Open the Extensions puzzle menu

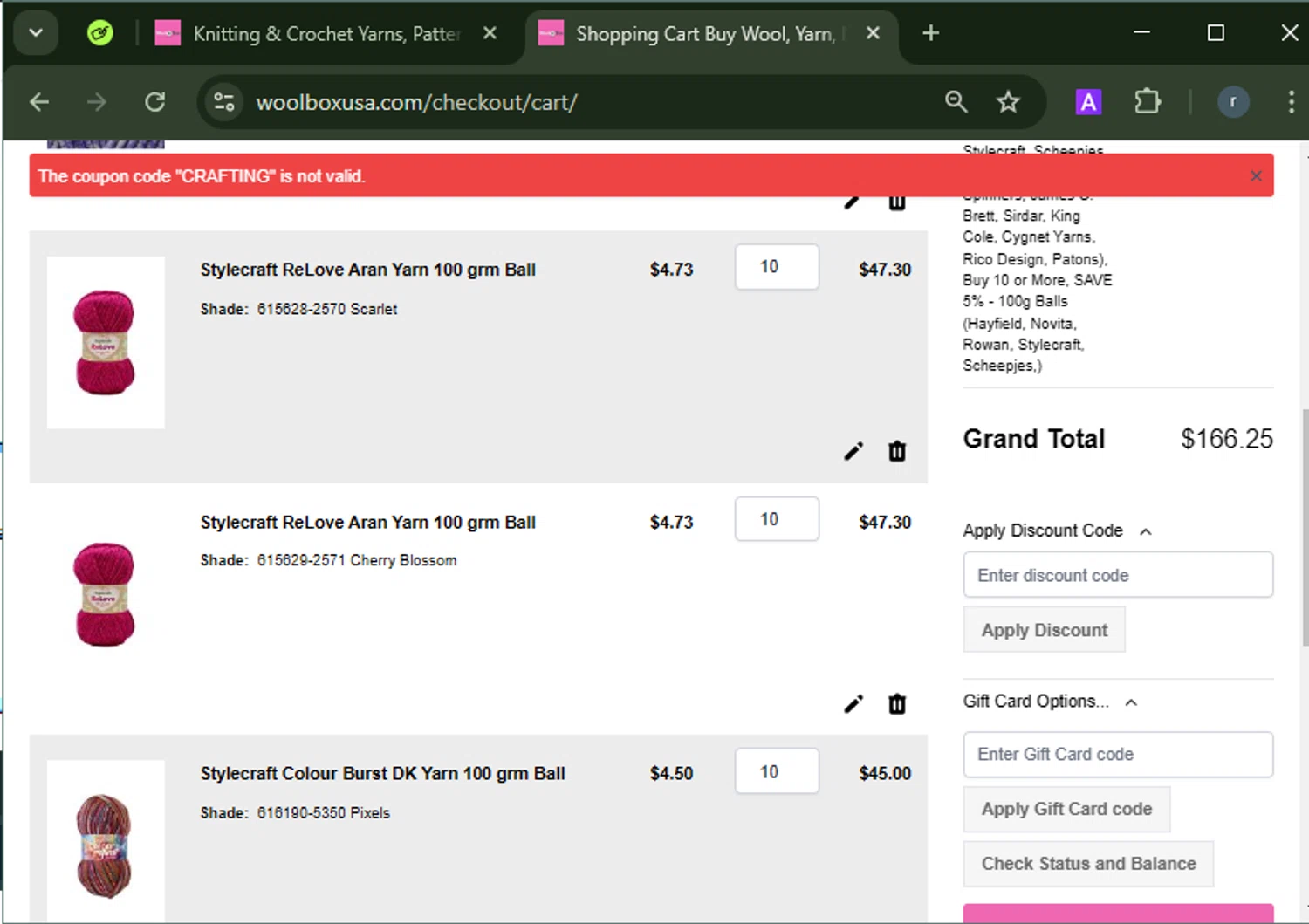(1148, 102)
